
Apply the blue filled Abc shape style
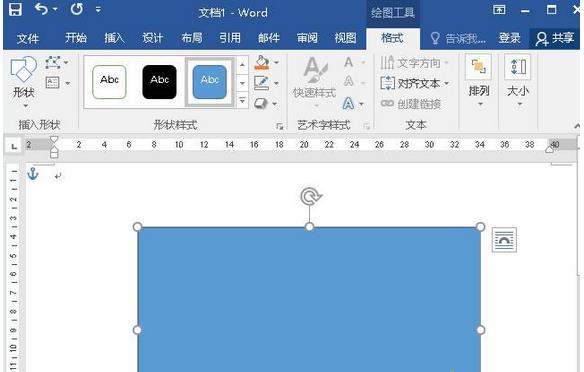(210, 82)
